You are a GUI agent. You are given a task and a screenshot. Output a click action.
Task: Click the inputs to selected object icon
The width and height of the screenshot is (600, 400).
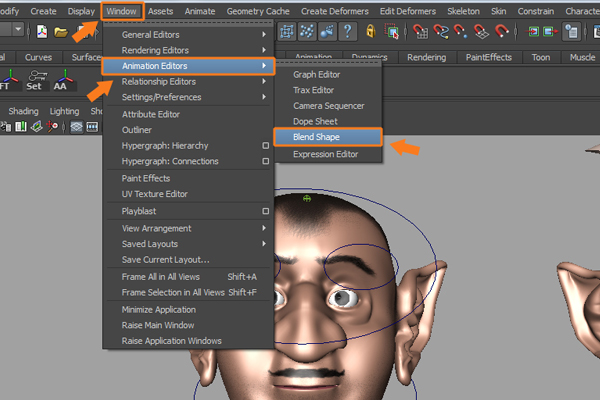[x=532, y=31]
